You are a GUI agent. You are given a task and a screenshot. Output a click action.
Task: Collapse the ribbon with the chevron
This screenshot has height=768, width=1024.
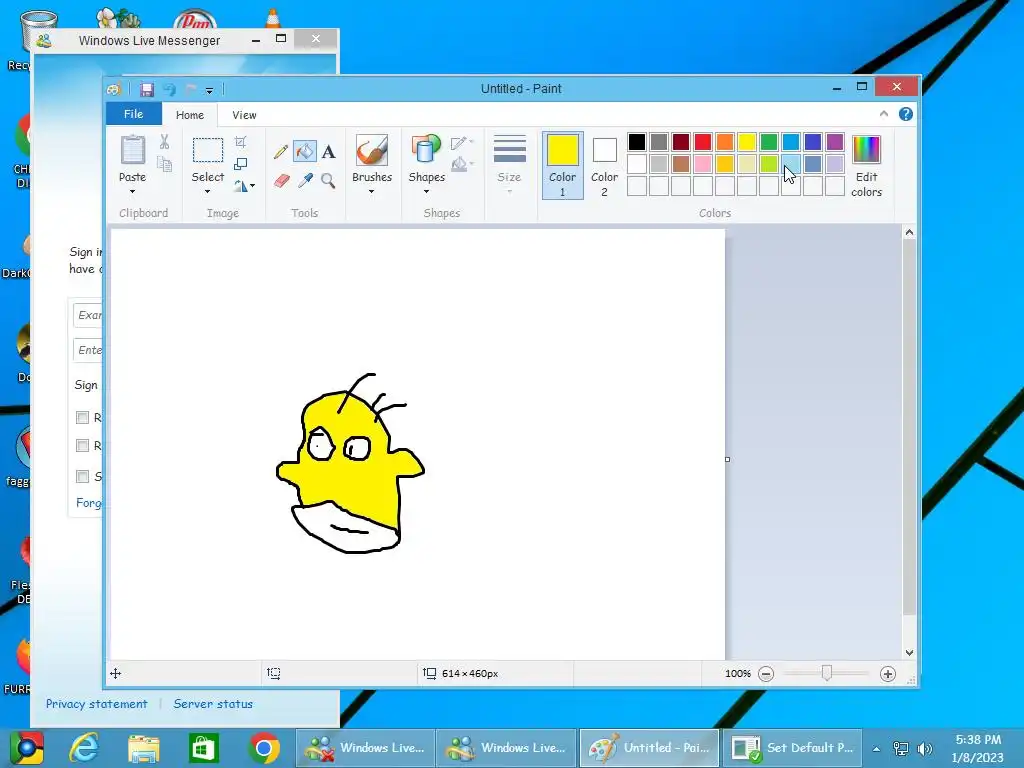(x=884, y=114)
